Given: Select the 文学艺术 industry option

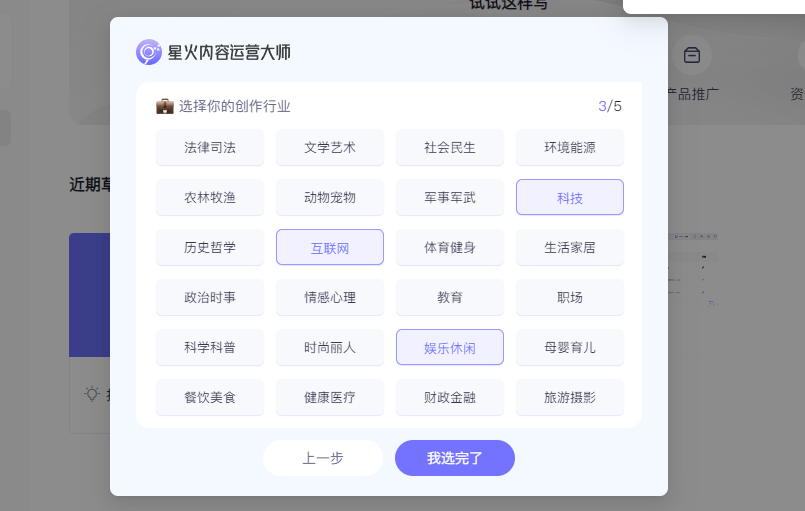Looking at the screenshot, I should pos(330,148).
